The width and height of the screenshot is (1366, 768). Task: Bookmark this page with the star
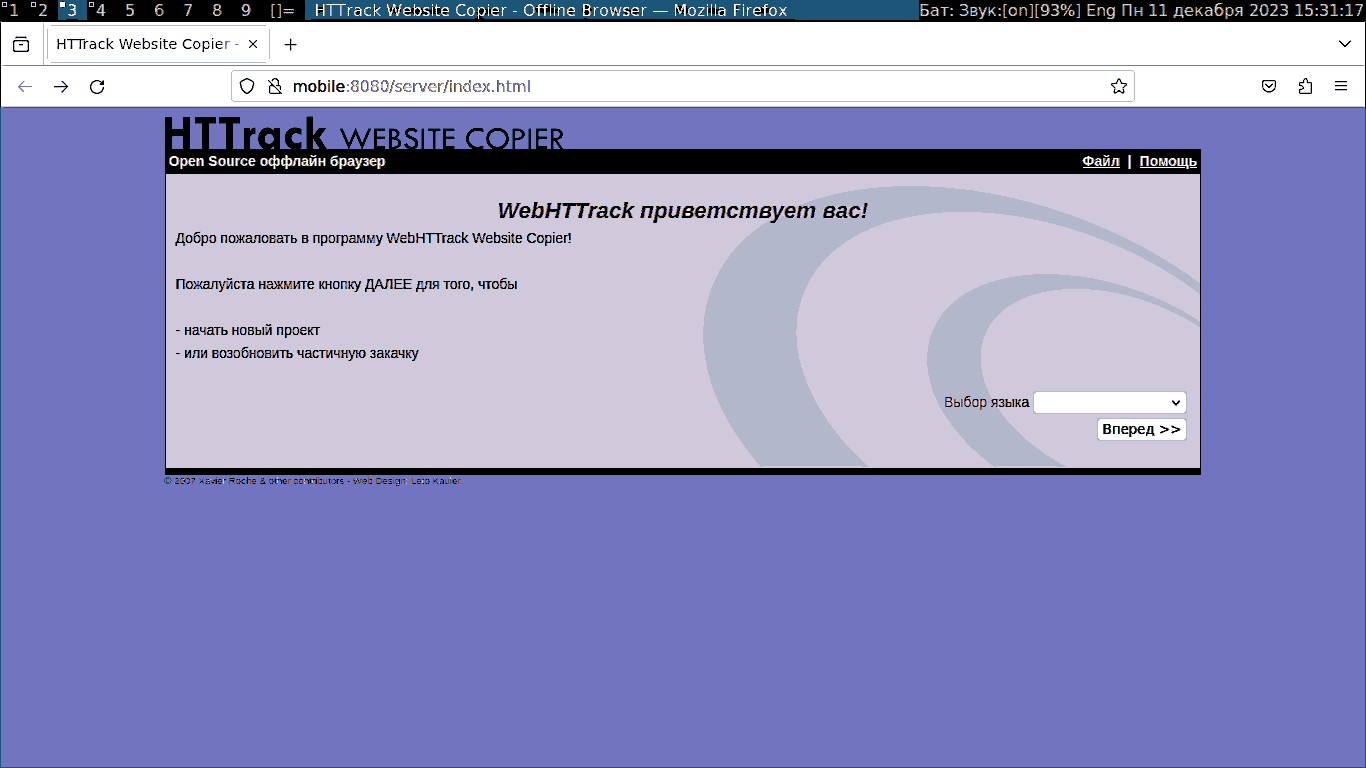pyautogui.click(x=1118, y=87)
